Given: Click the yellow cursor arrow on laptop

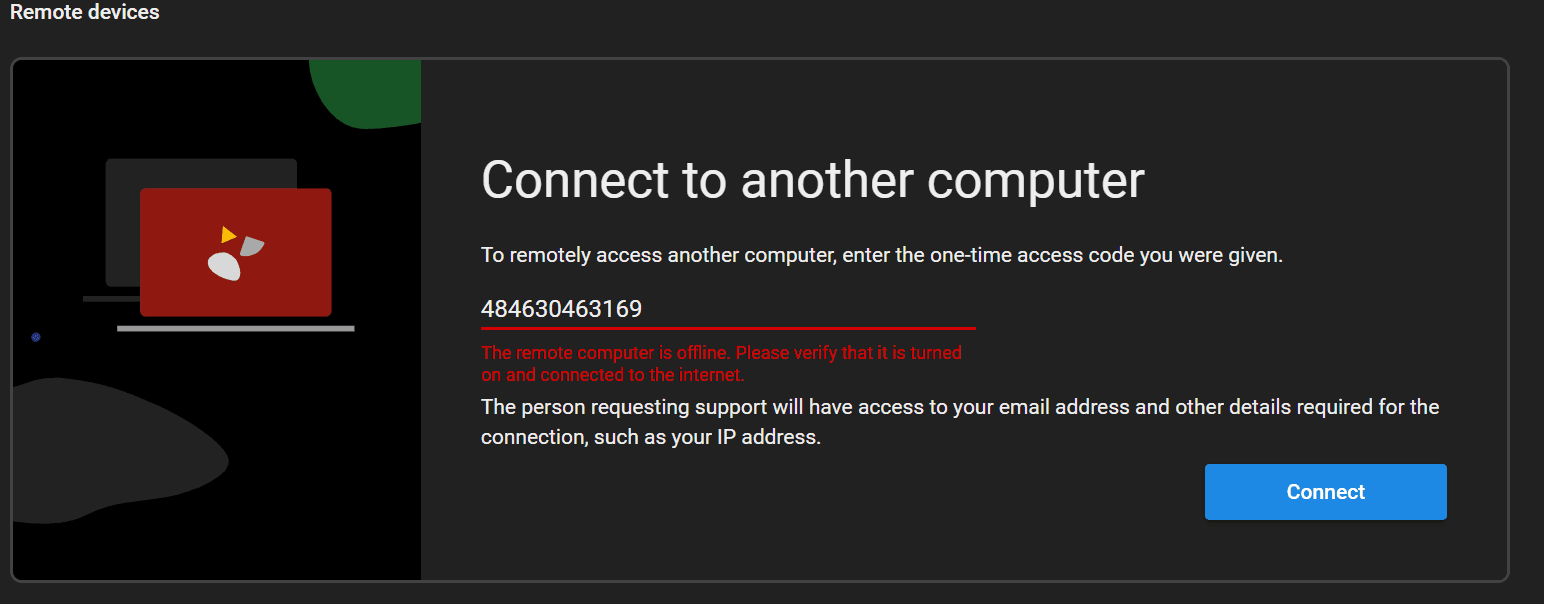Looking at the screenshot, I should (x=228, y=235).
